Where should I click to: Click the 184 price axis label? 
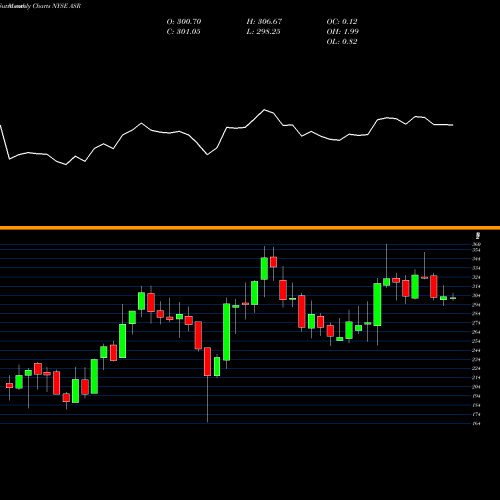[x=476, y=405]
